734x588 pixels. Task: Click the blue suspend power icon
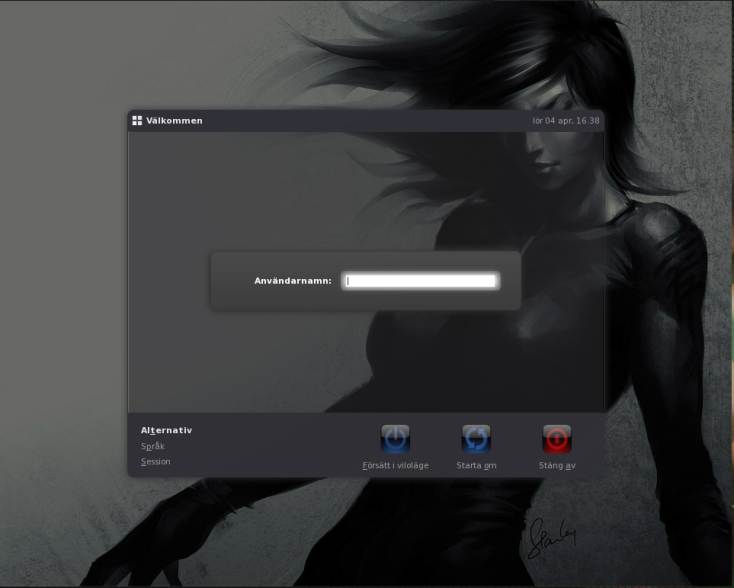pyautogui.click(x=396, y=439)
